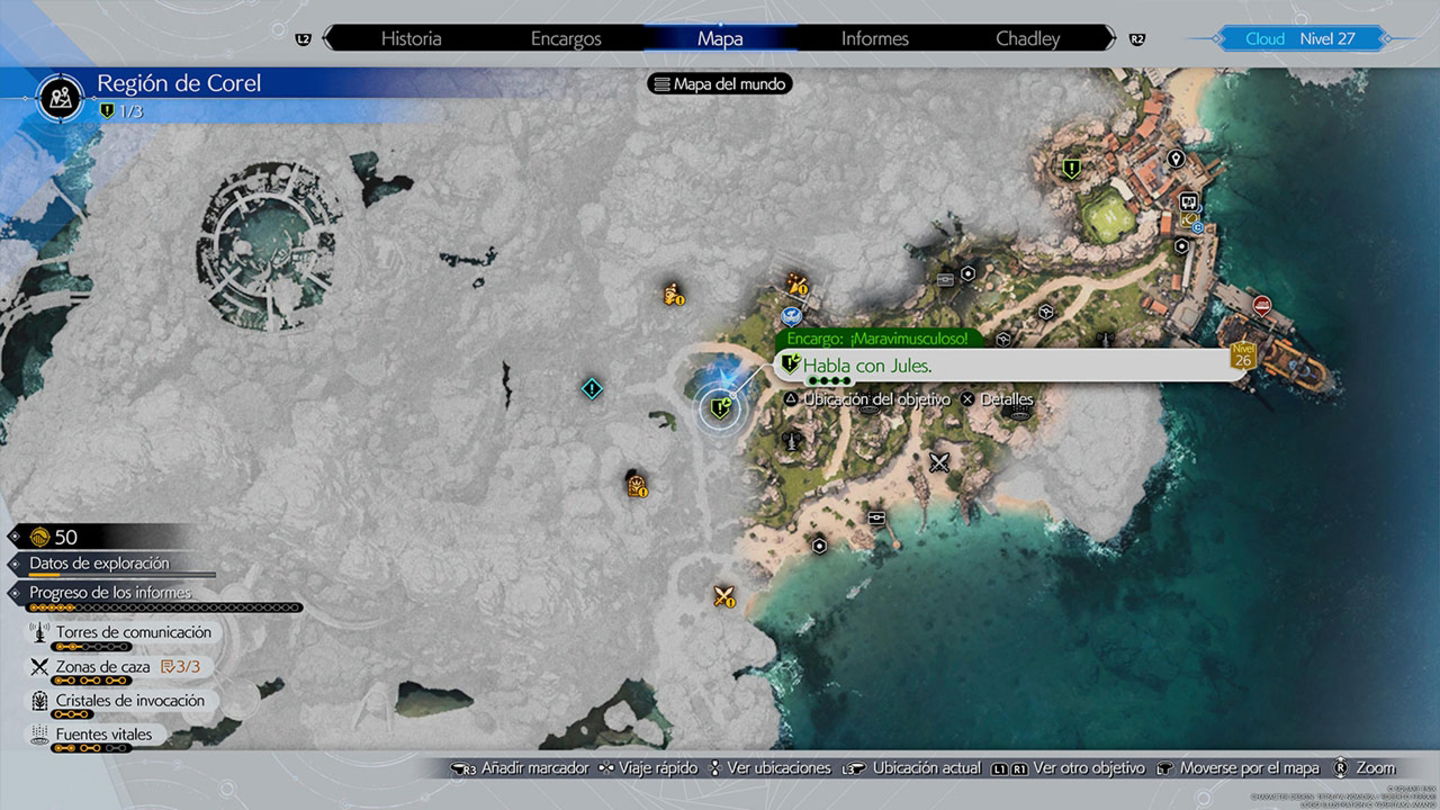Click the Región de Corel title
This screenshot has height=810, width=1440.
(x=179, y=83)
